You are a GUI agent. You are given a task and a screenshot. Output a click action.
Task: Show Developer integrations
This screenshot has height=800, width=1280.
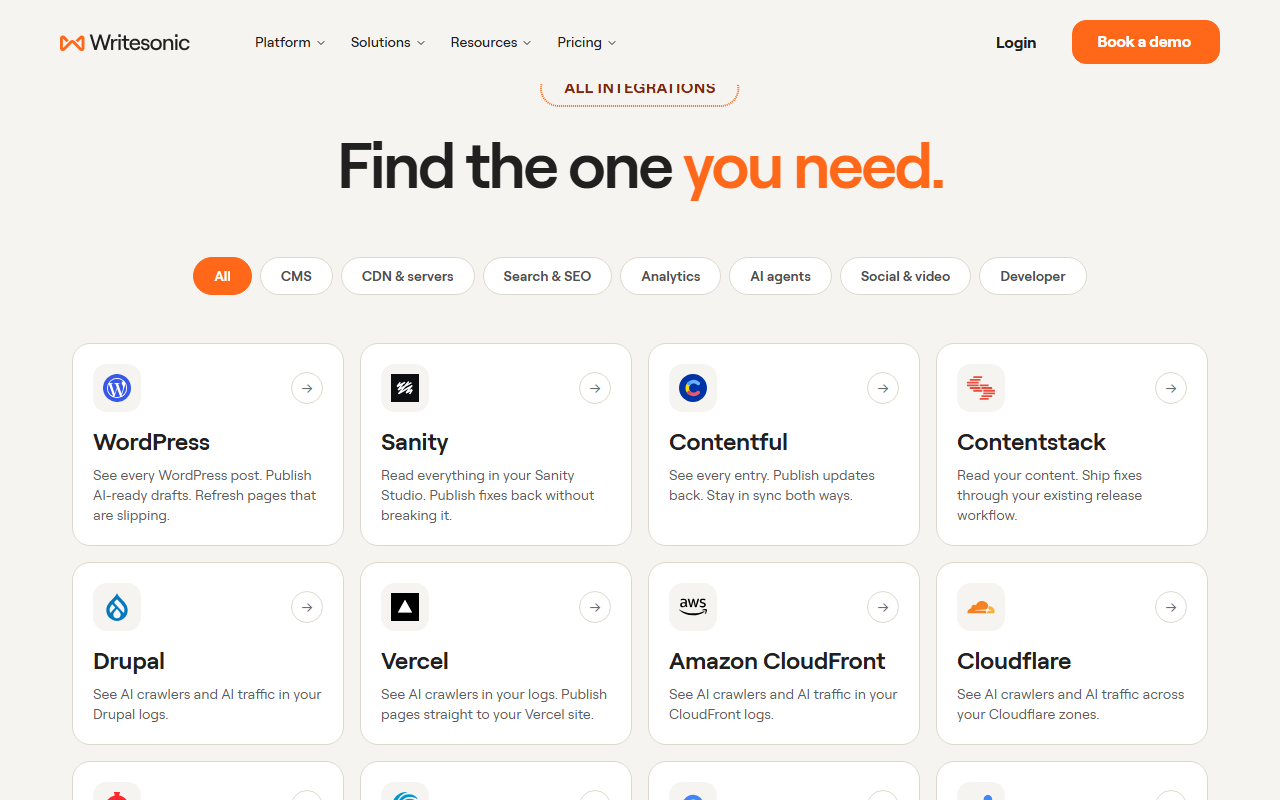tap(1033, 276)
